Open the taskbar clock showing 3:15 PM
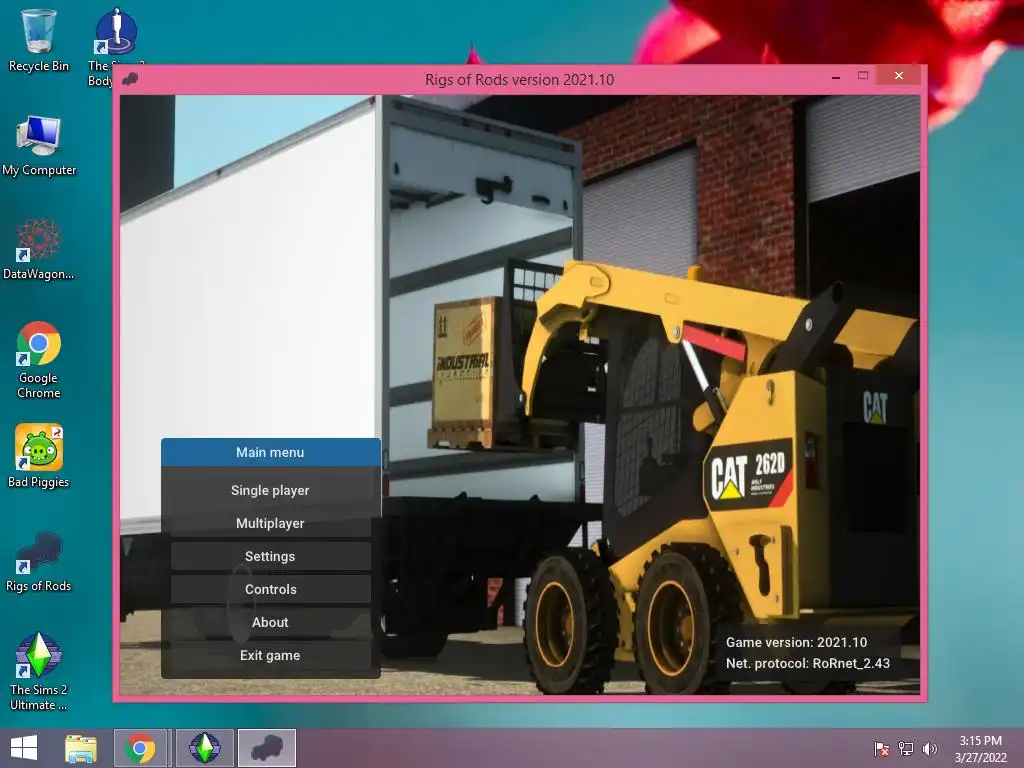The height and width of the screenshot is (768, 1024). click(980, 749)
